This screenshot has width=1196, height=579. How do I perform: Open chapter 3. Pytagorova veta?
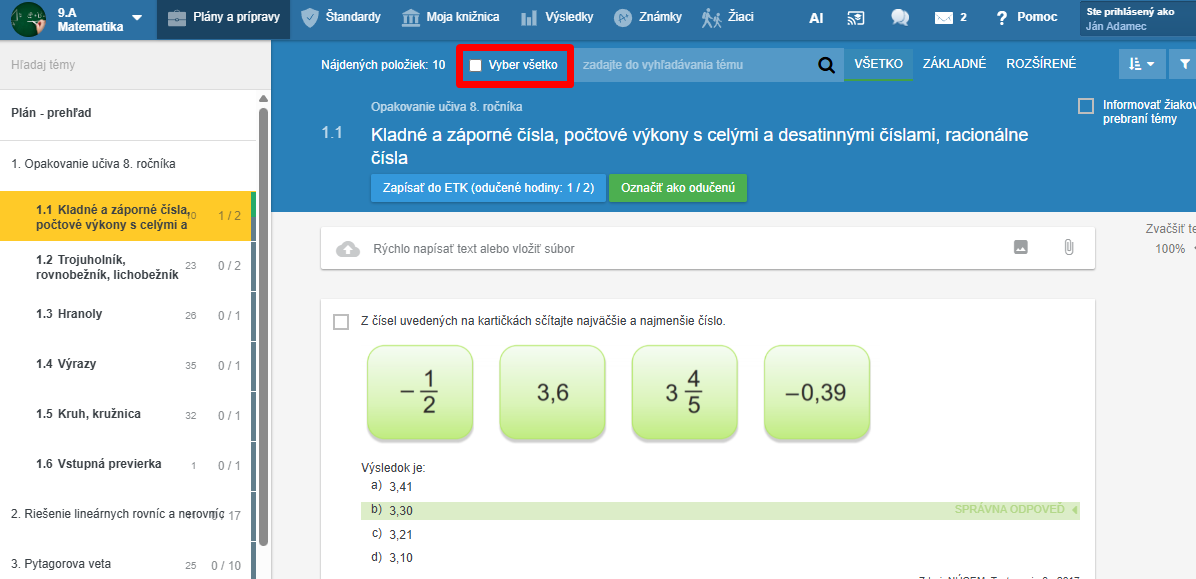(127, 565)
